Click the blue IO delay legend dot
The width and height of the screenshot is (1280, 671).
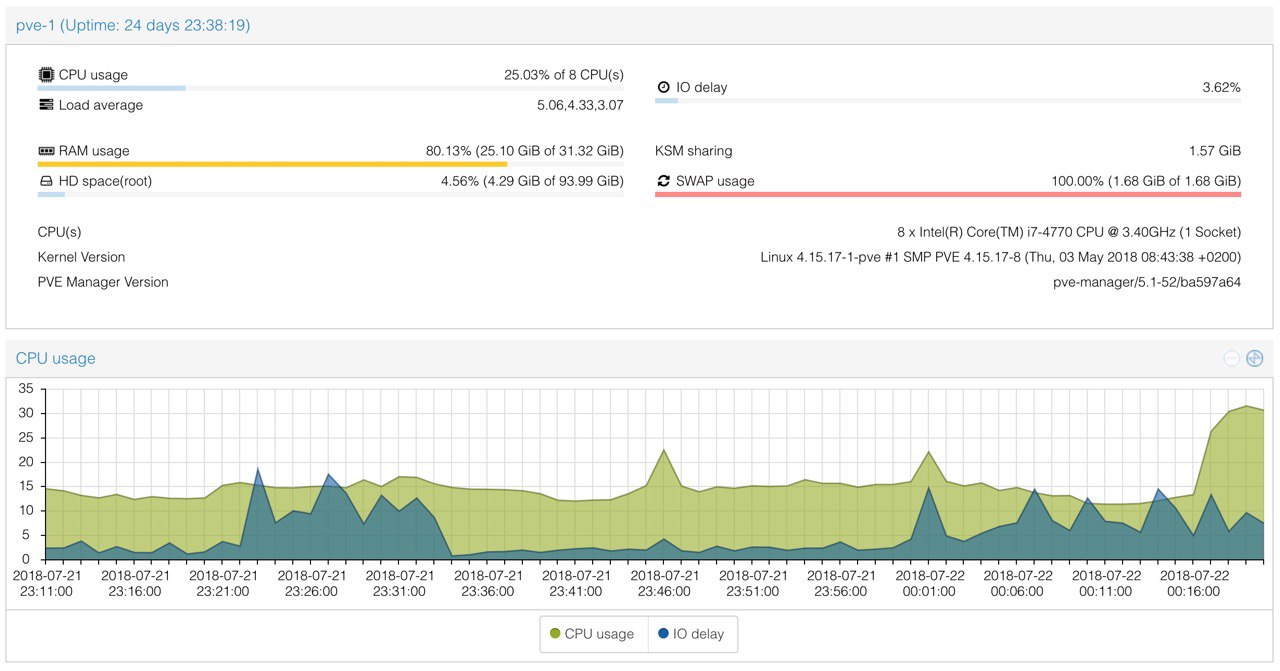click(x=664, y=634)
